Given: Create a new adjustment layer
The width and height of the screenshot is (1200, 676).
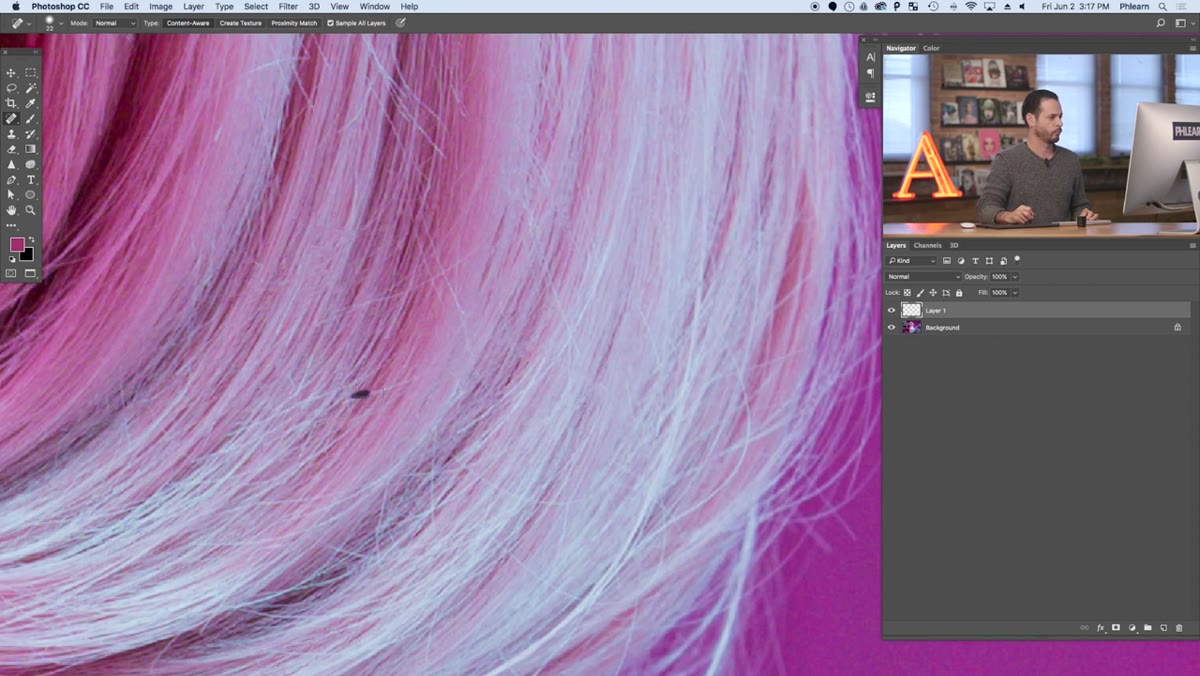Looking at the screenshot, I should 1132,628.
